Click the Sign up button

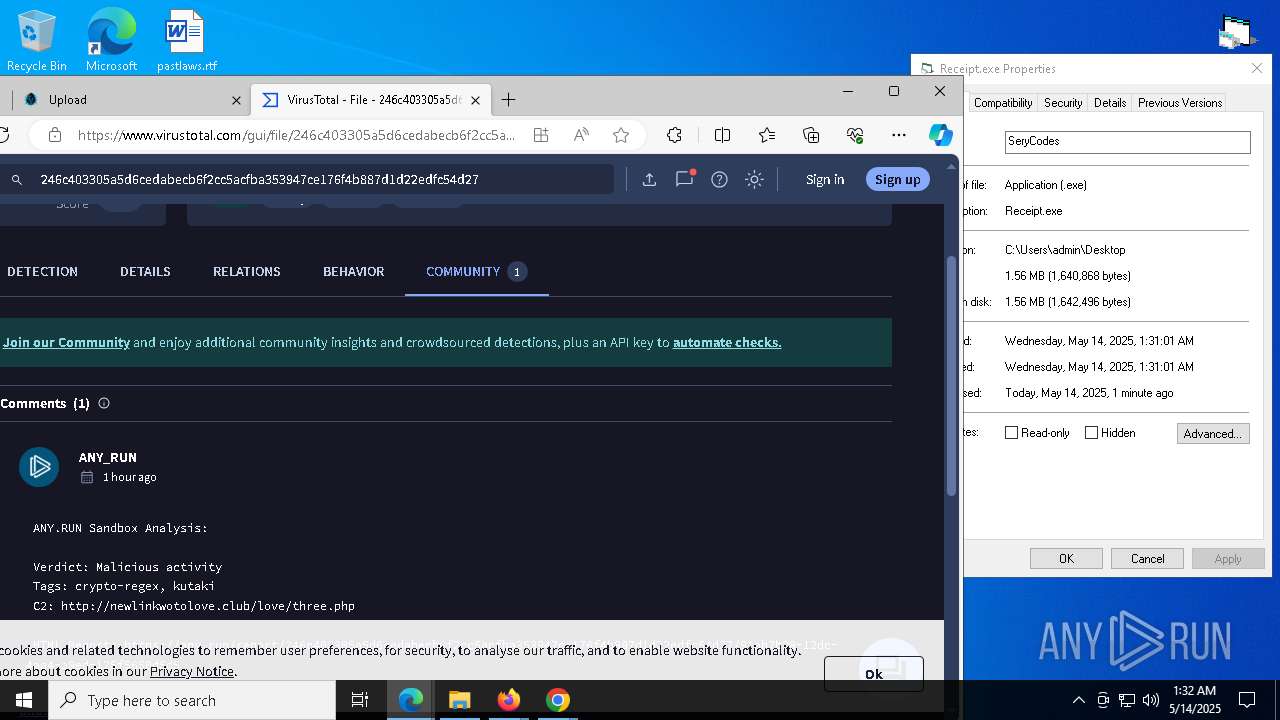point(898,179)
